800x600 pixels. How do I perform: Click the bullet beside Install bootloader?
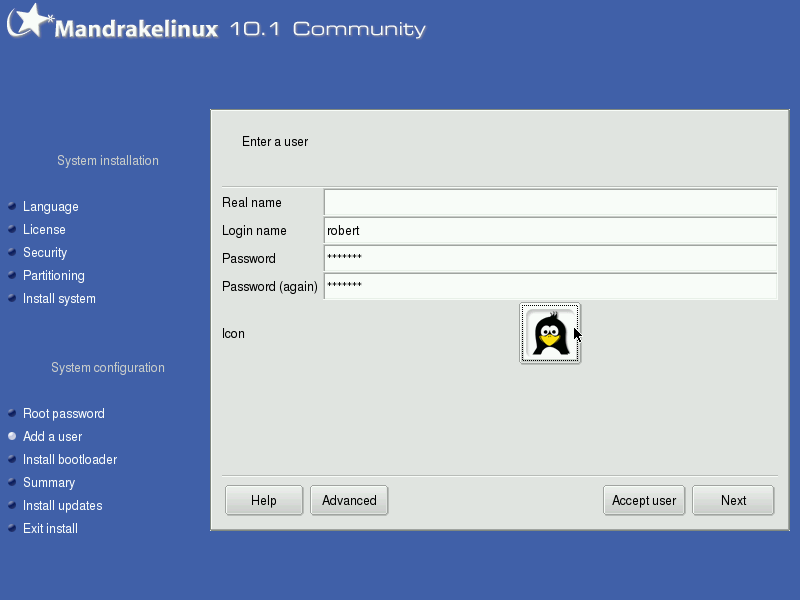point(12,459)
